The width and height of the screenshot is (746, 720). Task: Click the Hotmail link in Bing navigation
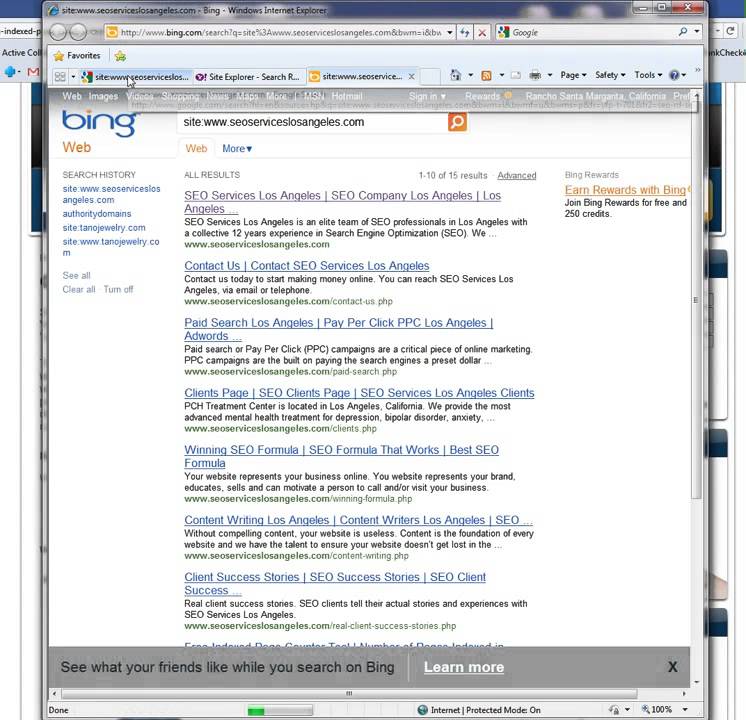coord(347,96)
